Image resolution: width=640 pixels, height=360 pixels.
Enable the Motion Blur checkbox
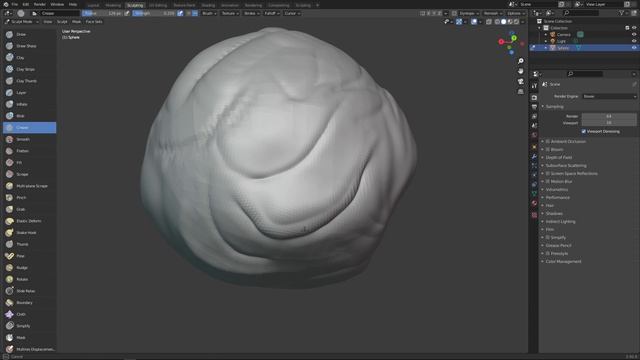point(548,181)
